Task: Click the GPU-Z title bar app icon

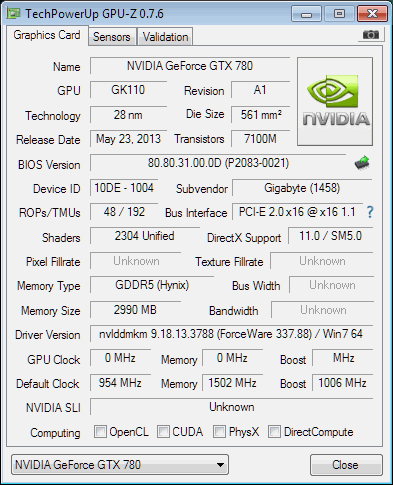Action: pos(14,14)
